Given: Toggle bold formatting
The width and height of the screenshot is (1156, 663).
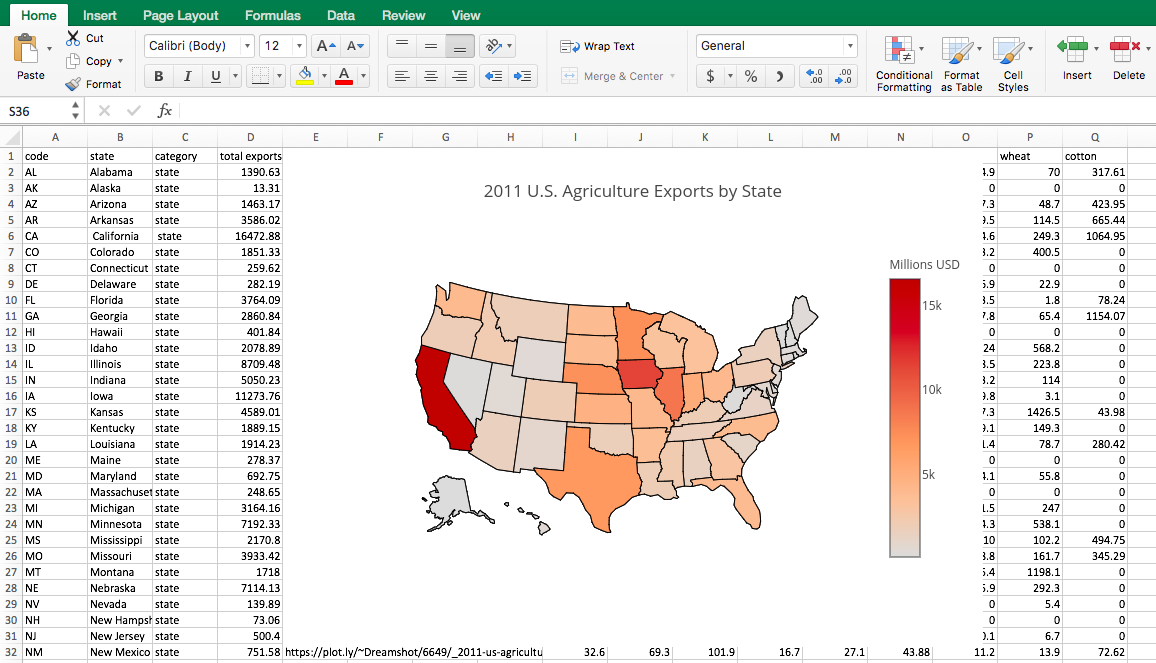Looking at the screenshot, I should (159, 76).
